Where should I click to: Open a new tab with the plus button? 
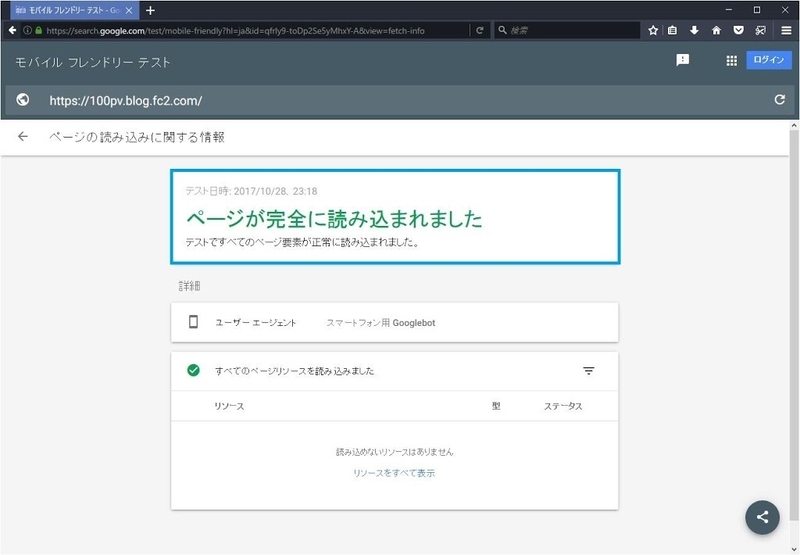coord(150,10)
